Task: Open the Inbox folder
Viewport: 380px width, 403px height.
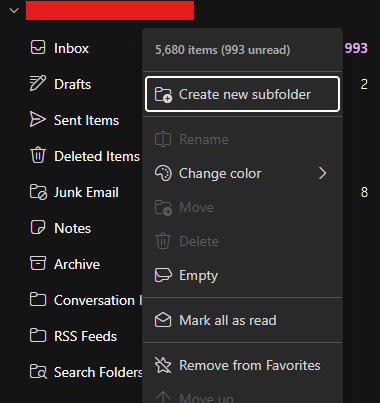Action: click(71, 48)
